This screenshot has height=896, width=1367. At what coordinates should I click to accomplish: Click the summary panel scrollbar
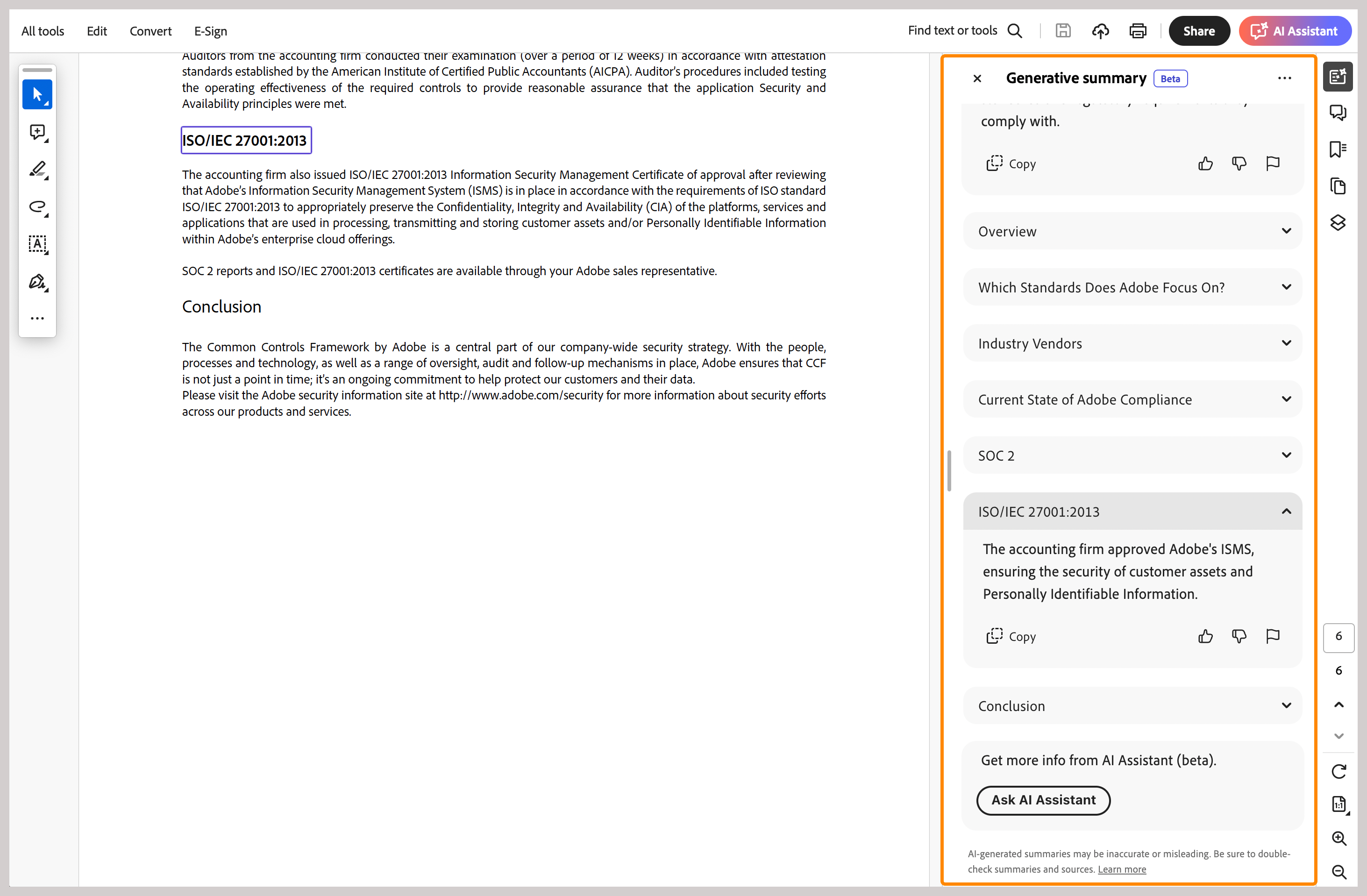coord(949,471)
